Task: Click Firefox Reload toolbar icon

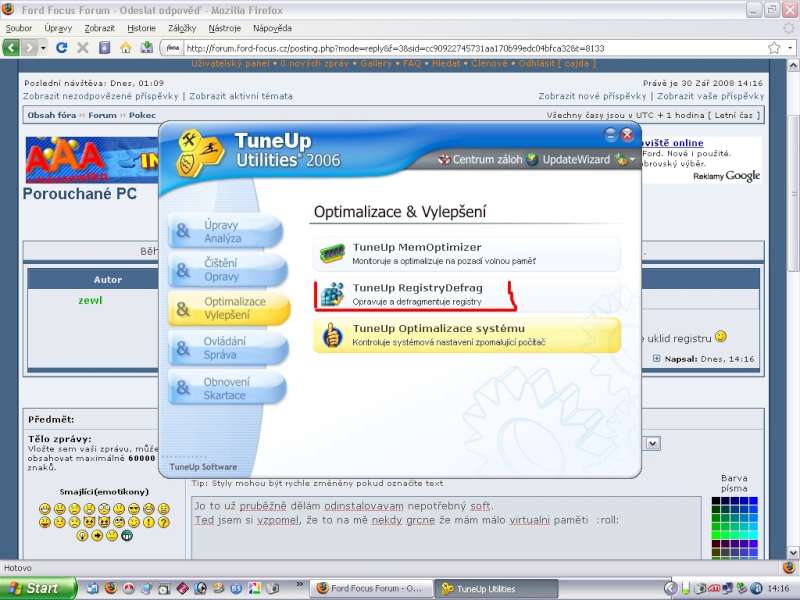Action: pos(62,47)
